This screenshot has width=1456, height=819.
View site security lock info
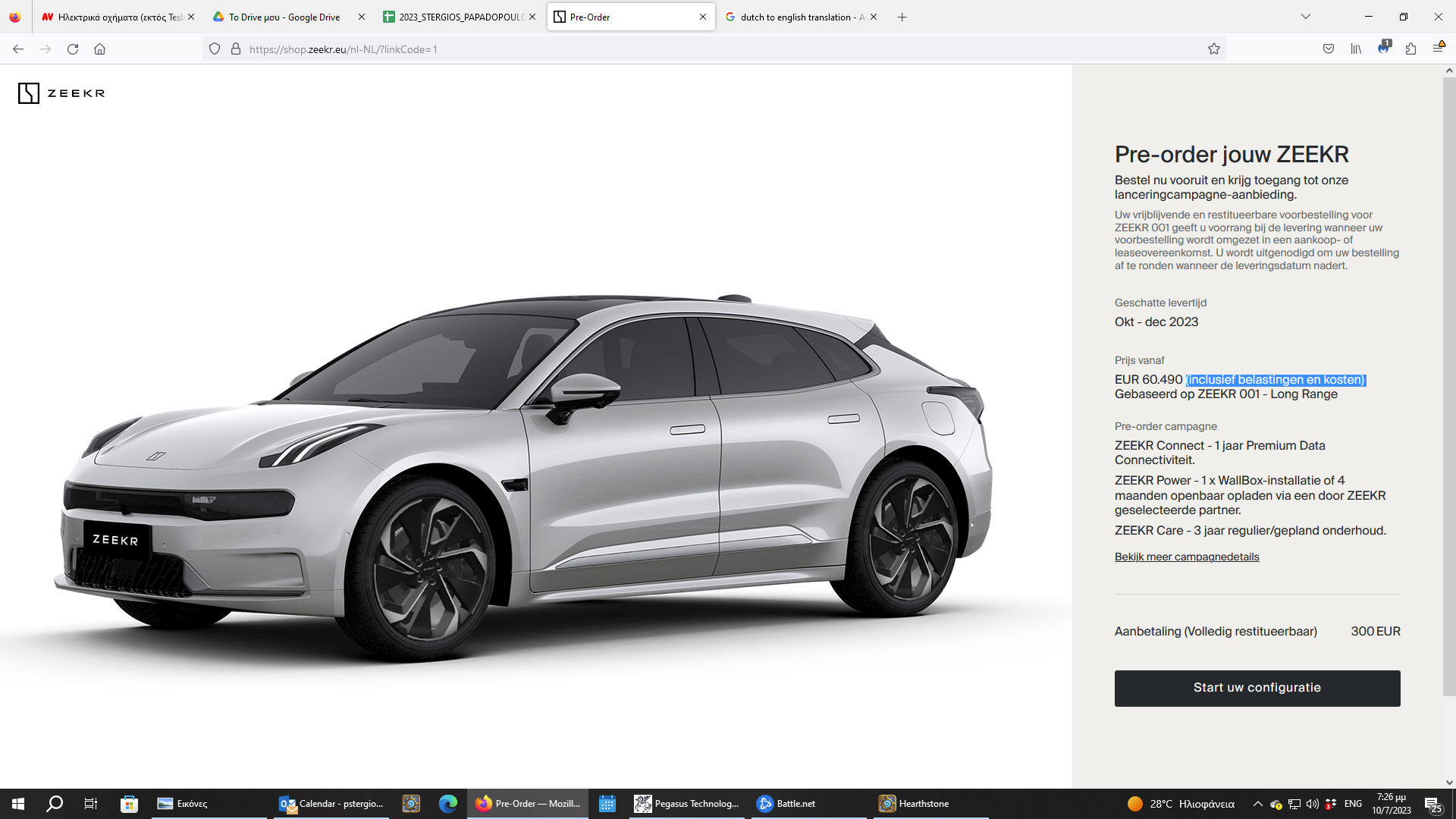pos(236,49)
